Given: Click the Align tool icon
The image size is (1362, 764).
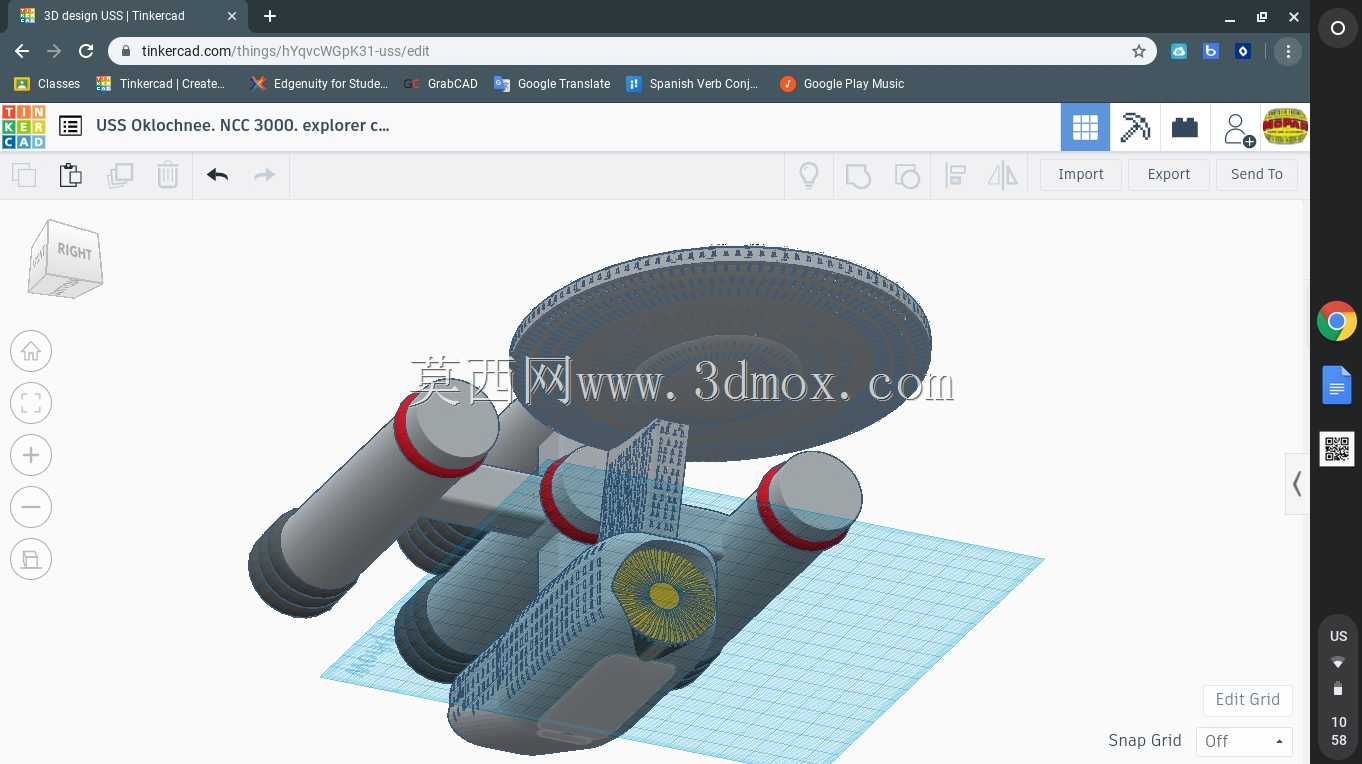Looking at the screenshot, I should click(955, 176).
